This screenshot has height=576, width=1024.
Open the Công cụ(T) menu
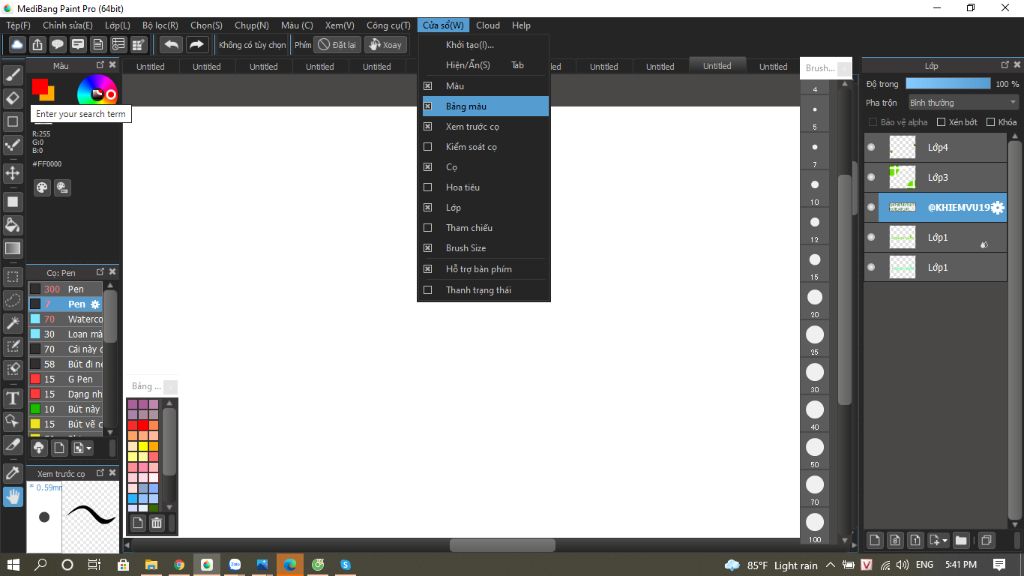[x=388, y=25]
